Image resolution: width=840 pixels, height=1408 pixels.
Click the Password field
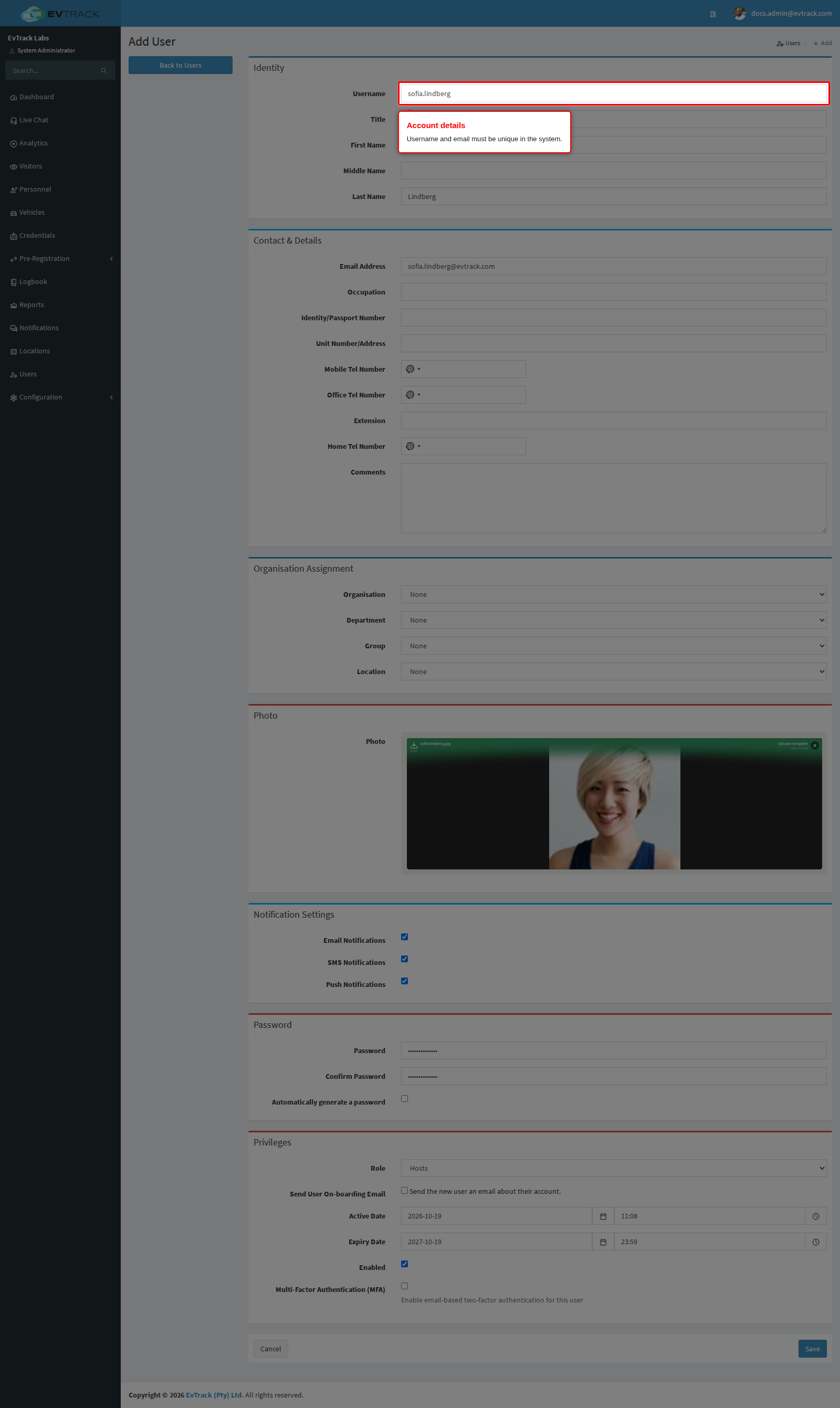(x=614, y=1051)
